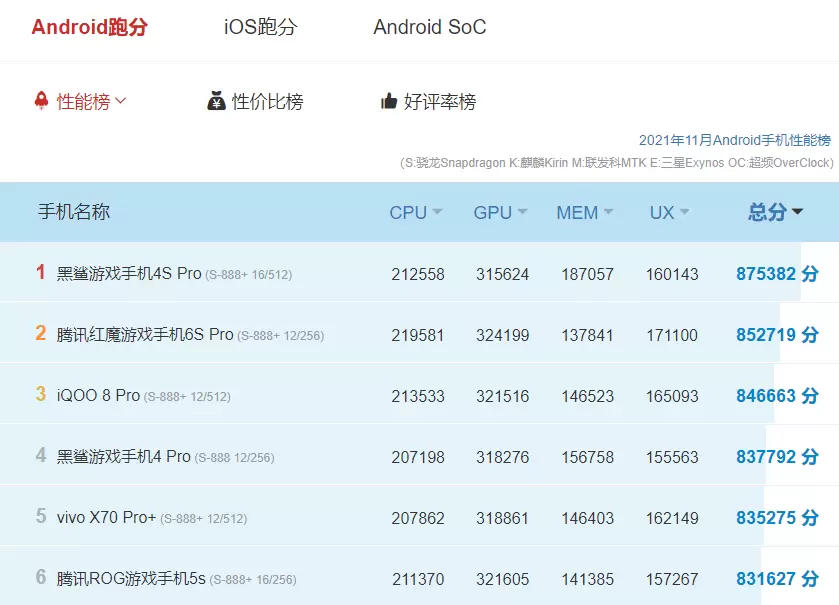This screenshot has height=605, width=839.
Task: Click the thumbs-up icon for 好评率榜
Action: 389,101
